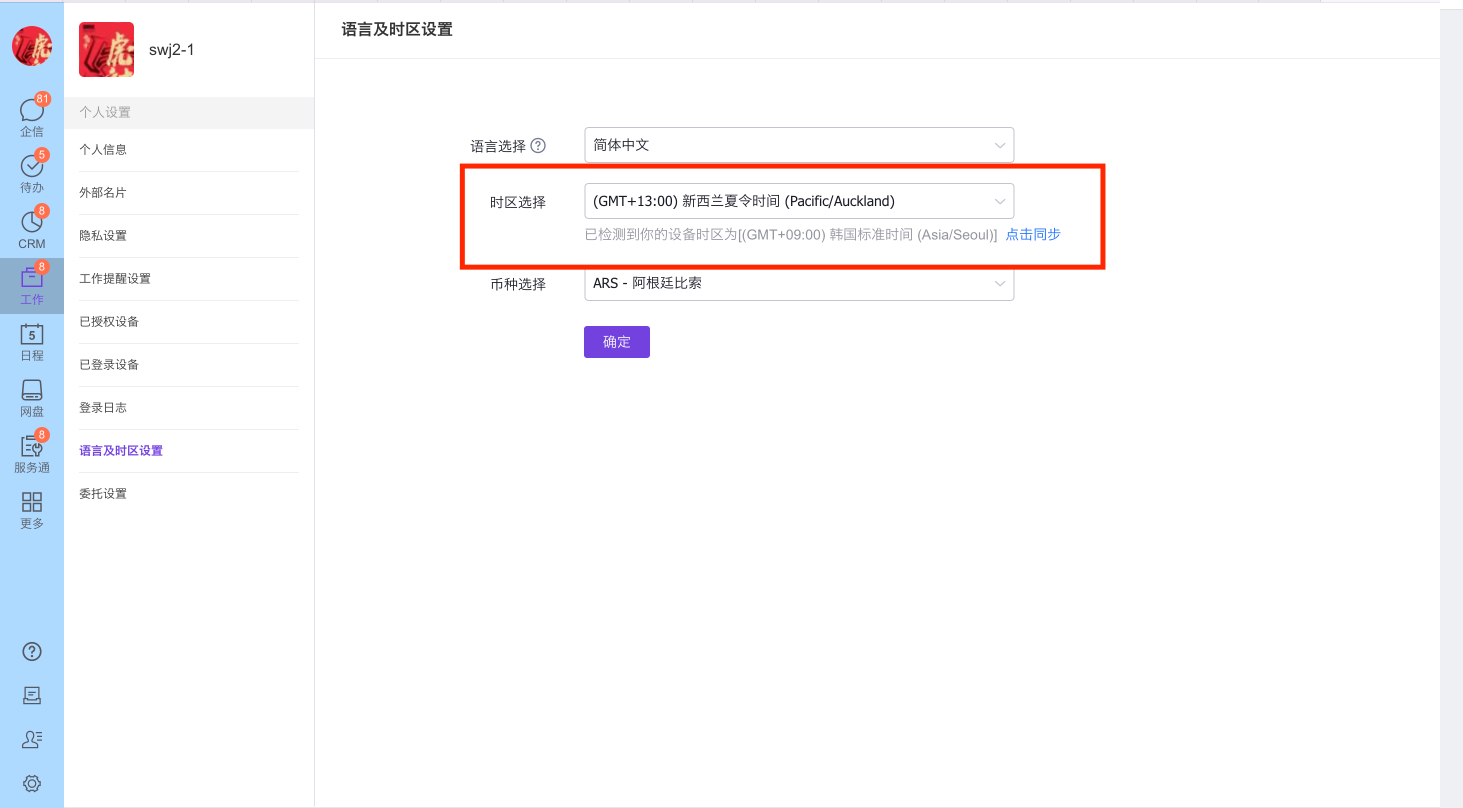
Task: Go to 个人信息 in the settings menu
Action: coord(104,149)
